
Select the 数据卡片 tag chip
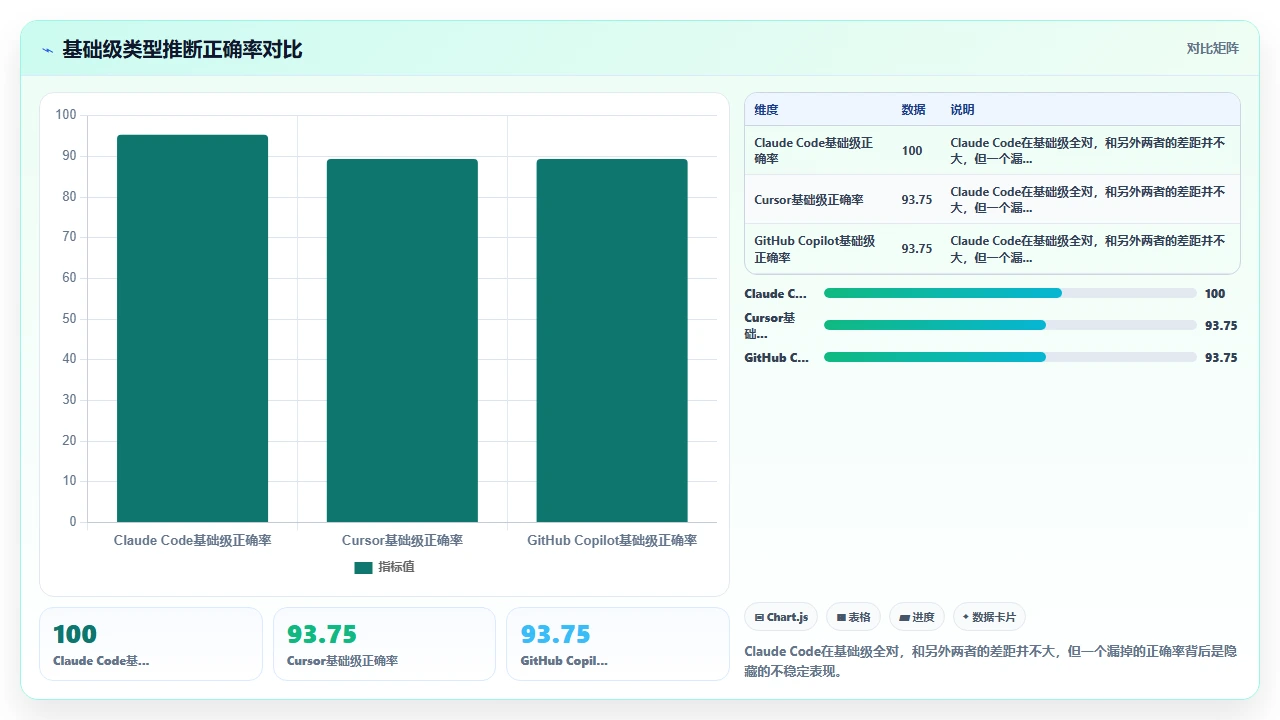pyautogui.click(x=989, y=617)
